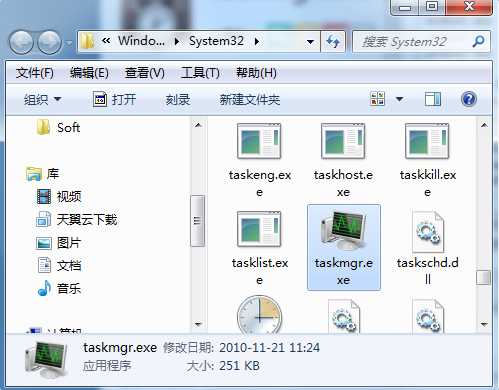
Task: Click the Back navigation button
Action: 21,42
